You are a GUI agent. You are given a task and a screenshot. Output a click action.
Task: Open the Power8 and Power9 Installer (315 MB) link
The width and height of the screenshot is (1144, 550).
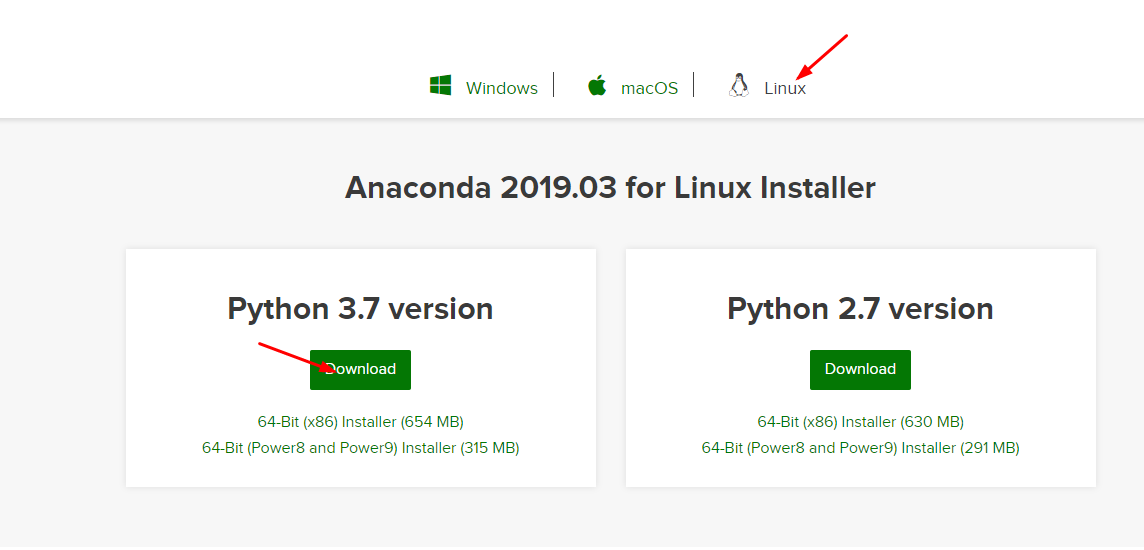tap(360, 448)
